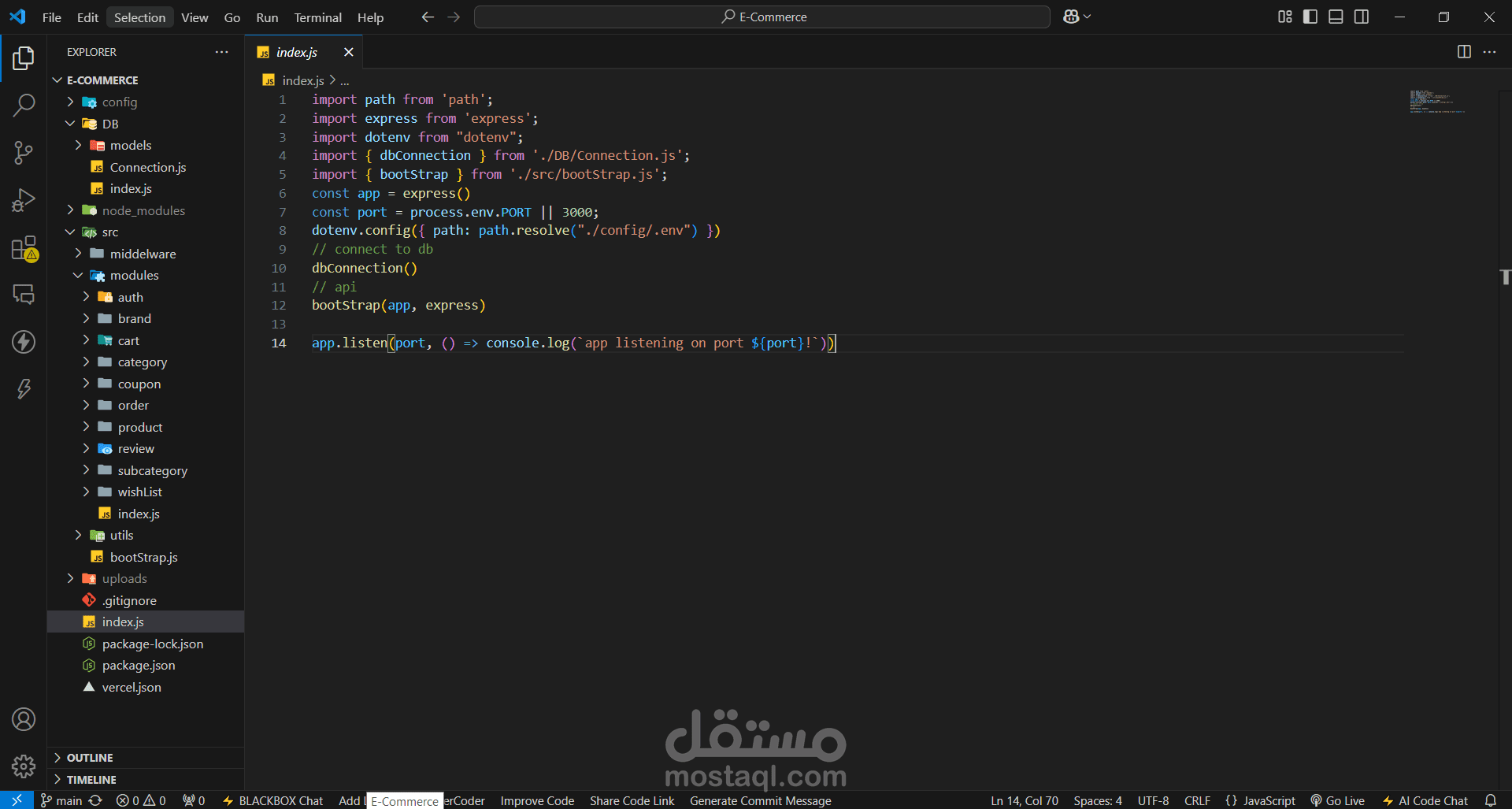Toggle the bottom Panel visibility

1336,17
